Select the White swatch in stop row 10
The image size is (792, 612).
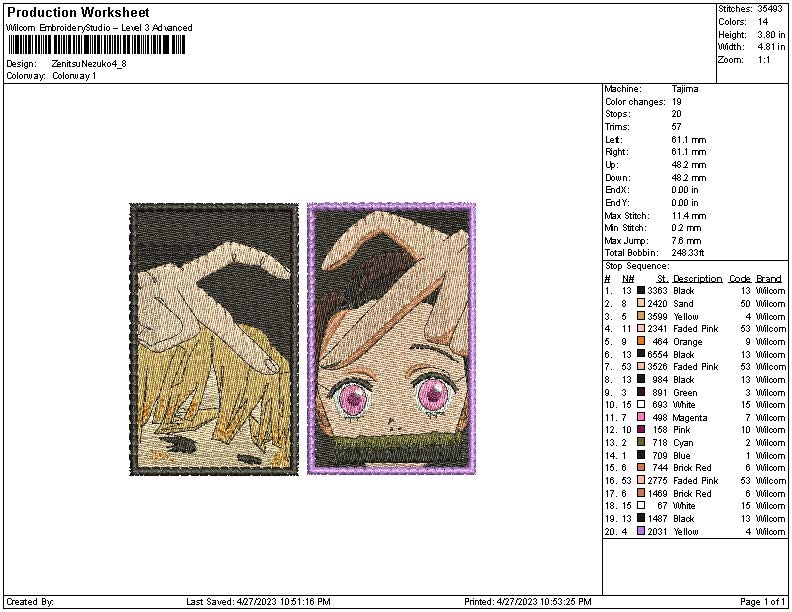point(641,404)
